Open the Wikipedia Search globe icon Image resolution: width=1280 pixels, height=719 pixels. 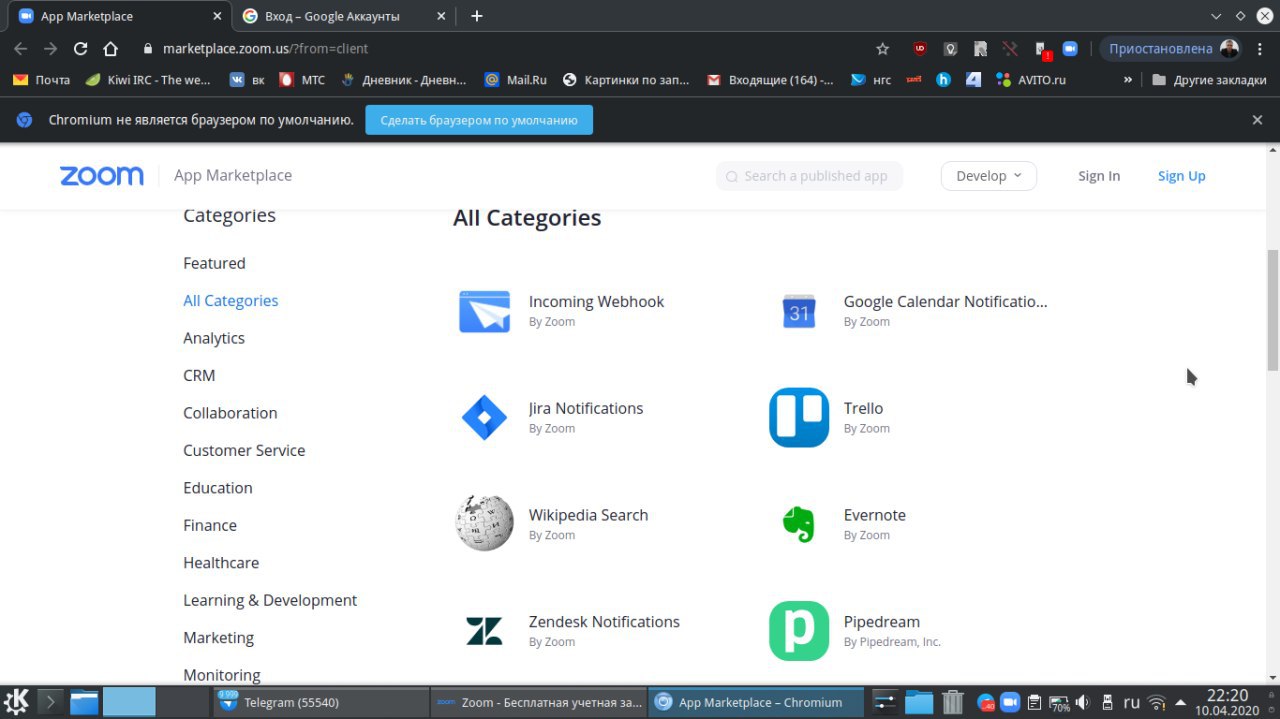tap(484, 523)
